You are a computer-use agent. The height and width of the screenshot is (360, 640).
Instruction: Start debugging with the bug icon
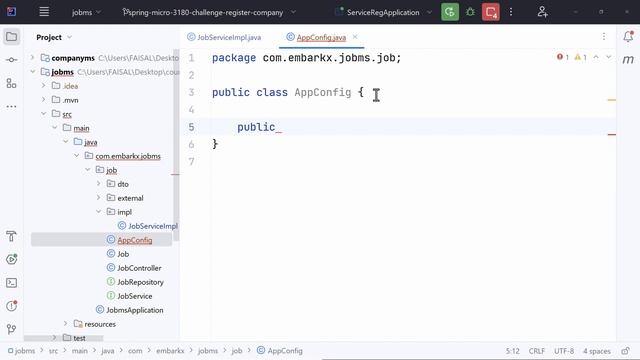pos(470,12)
